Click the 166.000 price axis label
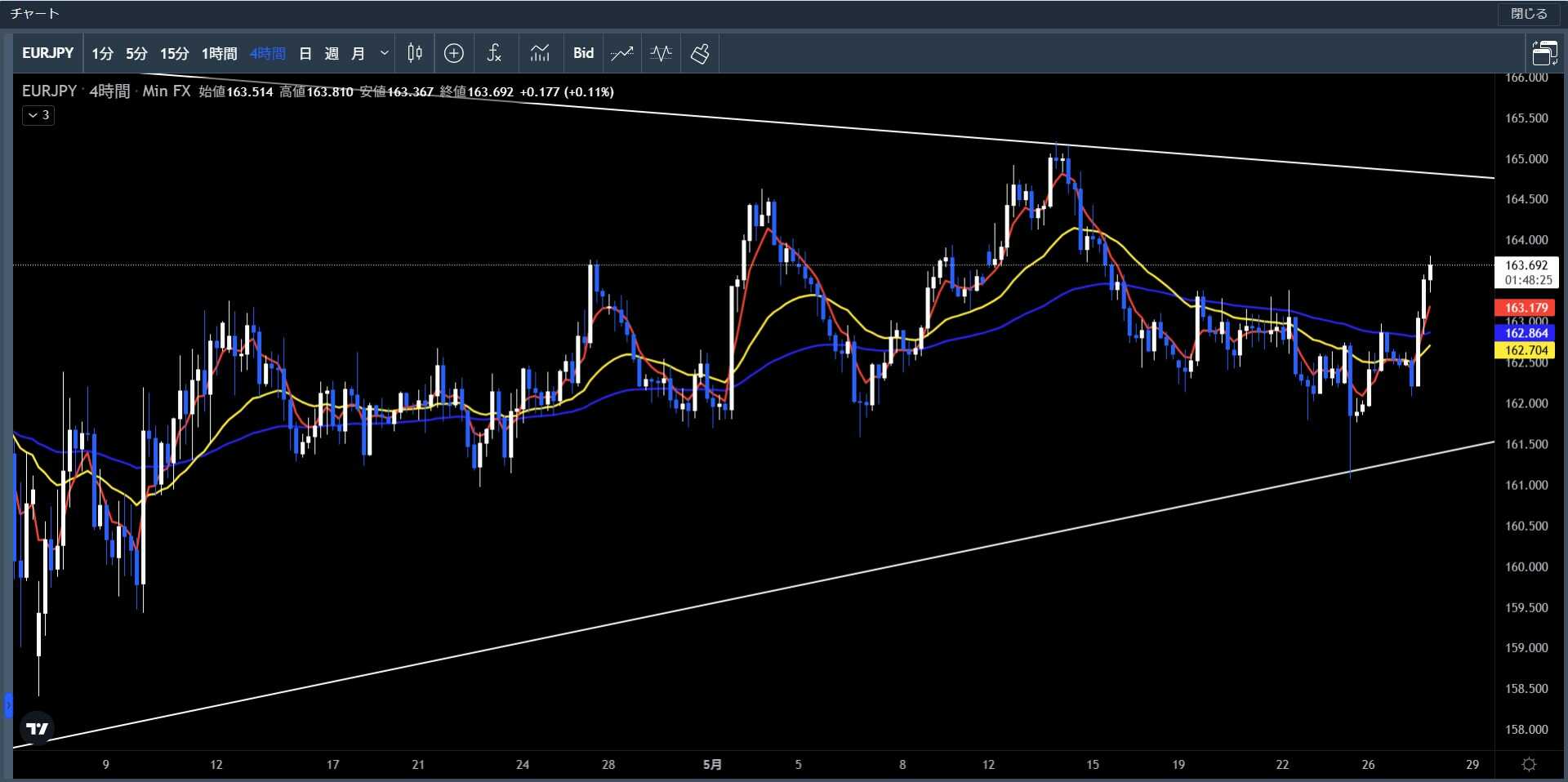This screenshot has height=782, width=1568. tap(1526, 78)
